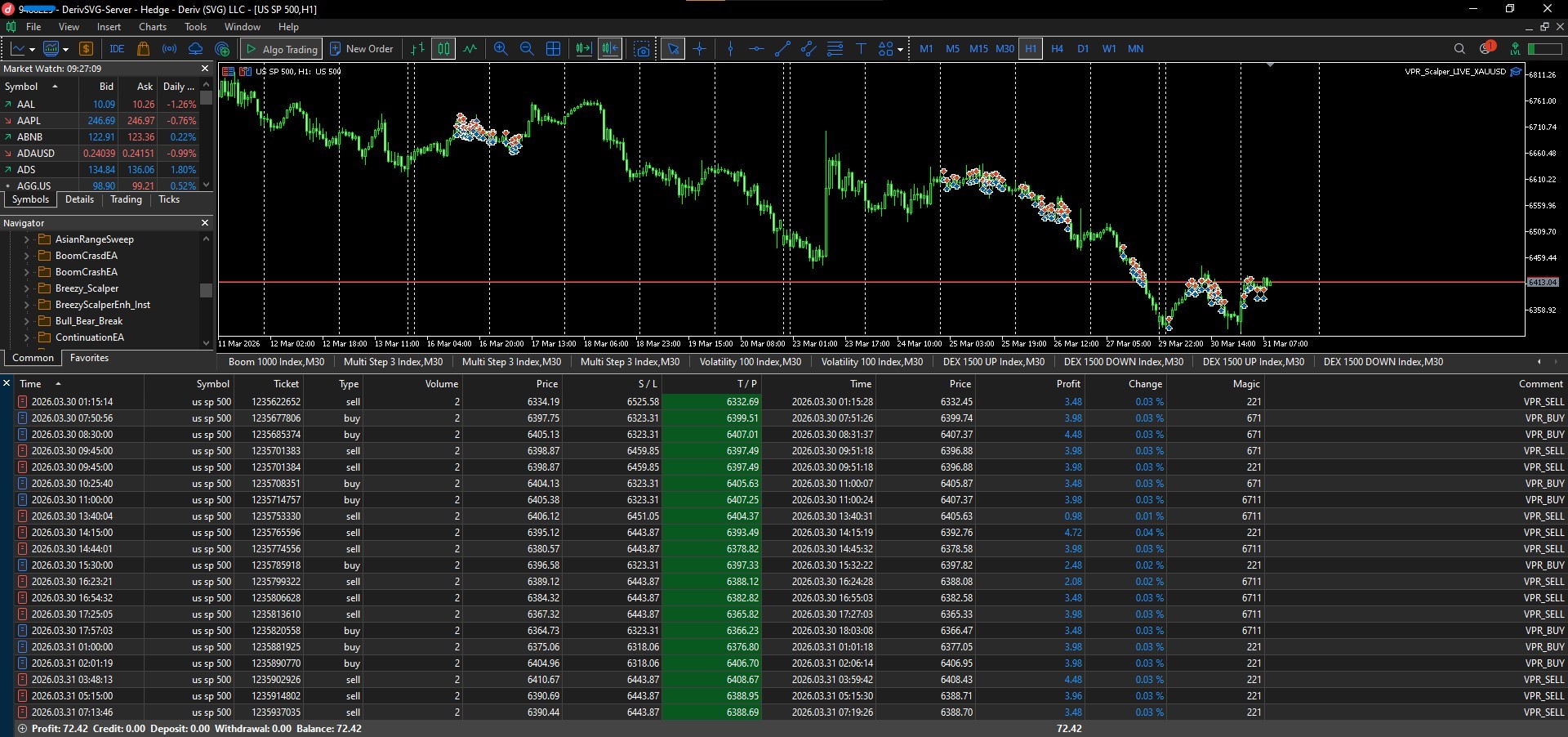Screen dimensions: 1568x737
Task: Click the zoom in magnifier icon
Action: (501, 49)
